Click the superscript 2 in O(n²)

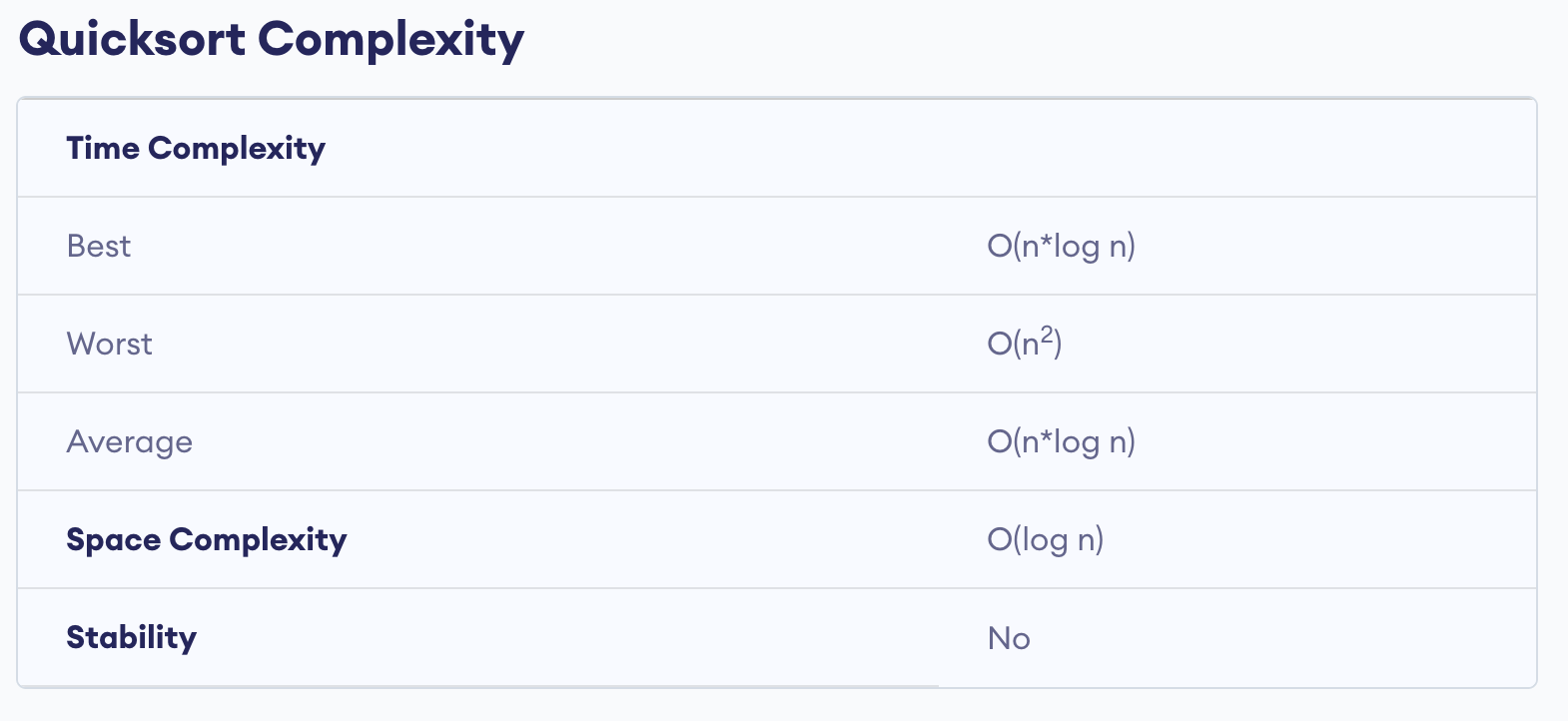click(1047, 335)
